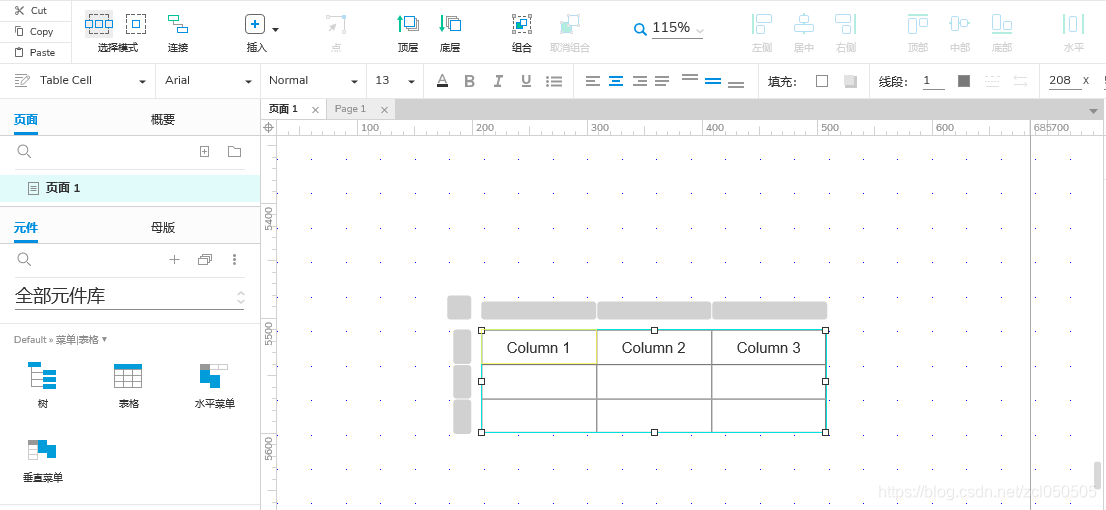Align widgets left with 左侧

[x=762, y=24]
